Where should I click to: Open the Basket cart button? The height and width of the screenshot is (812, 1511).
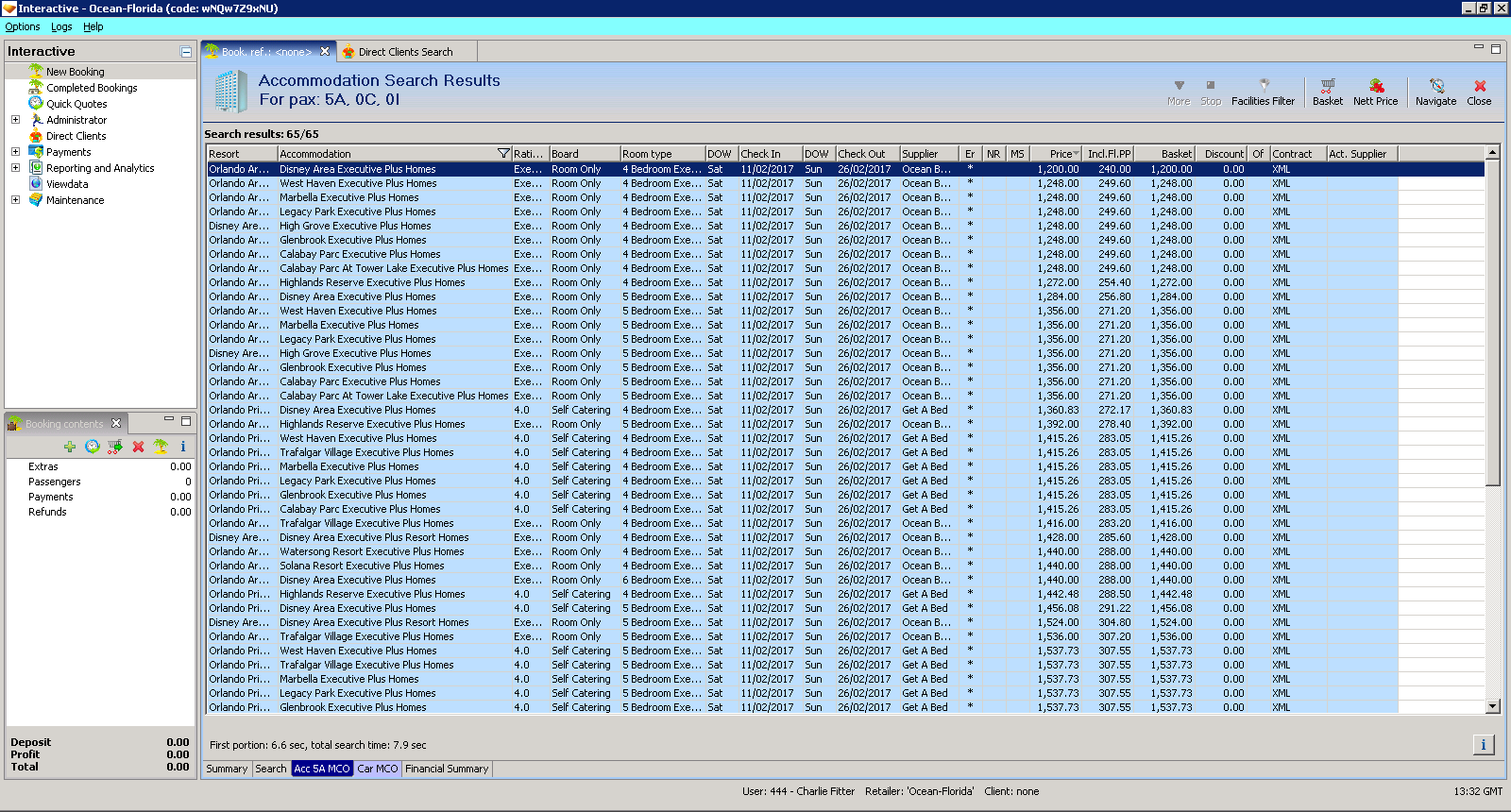point(1327,92)
